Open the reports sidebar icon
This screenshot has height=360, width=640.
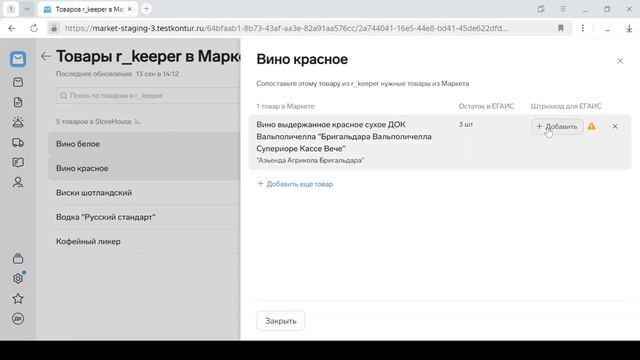click(x=18, y=162)
